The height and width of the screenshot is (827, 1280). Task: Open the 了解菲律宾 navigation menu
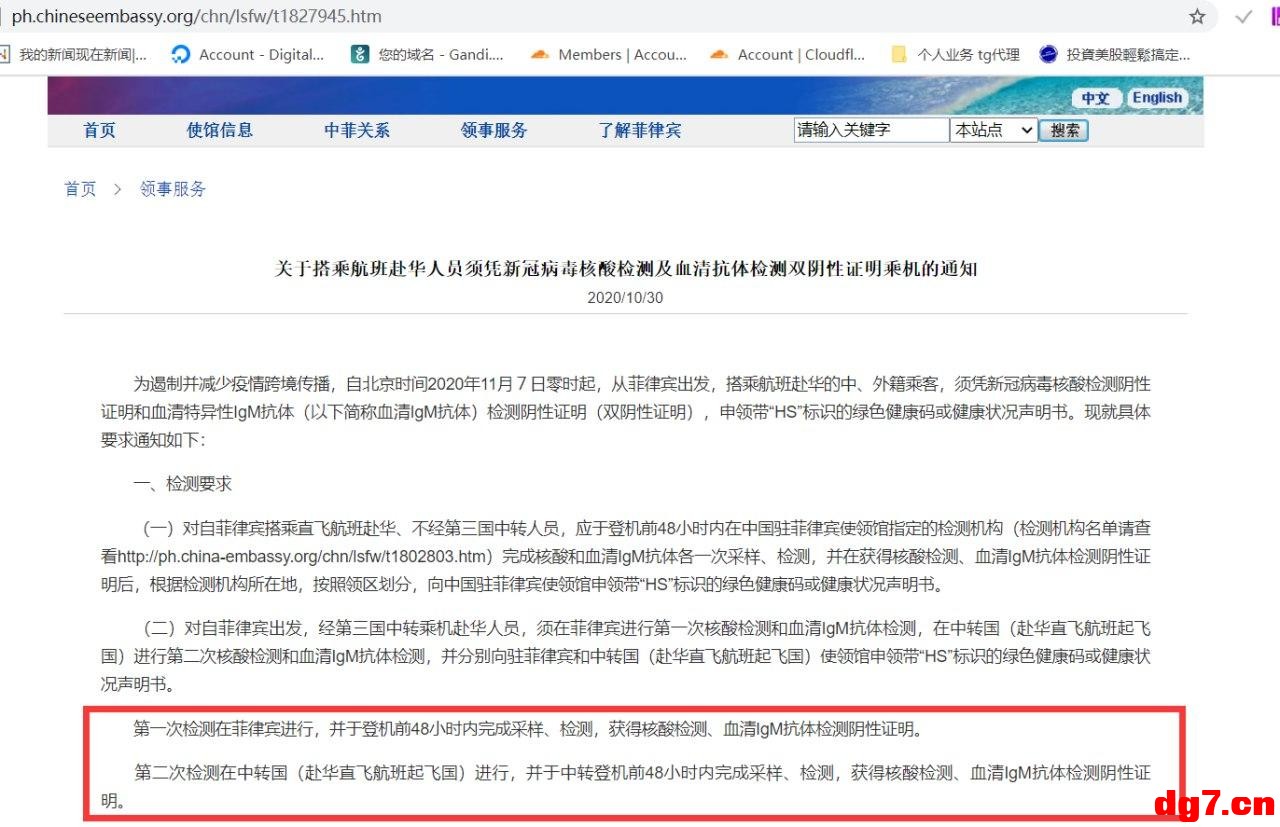(640, 130)
